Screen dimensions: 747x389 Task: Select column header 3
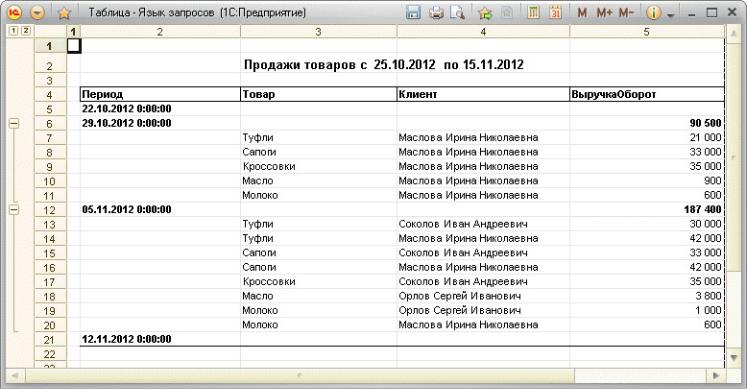(318, 32)
